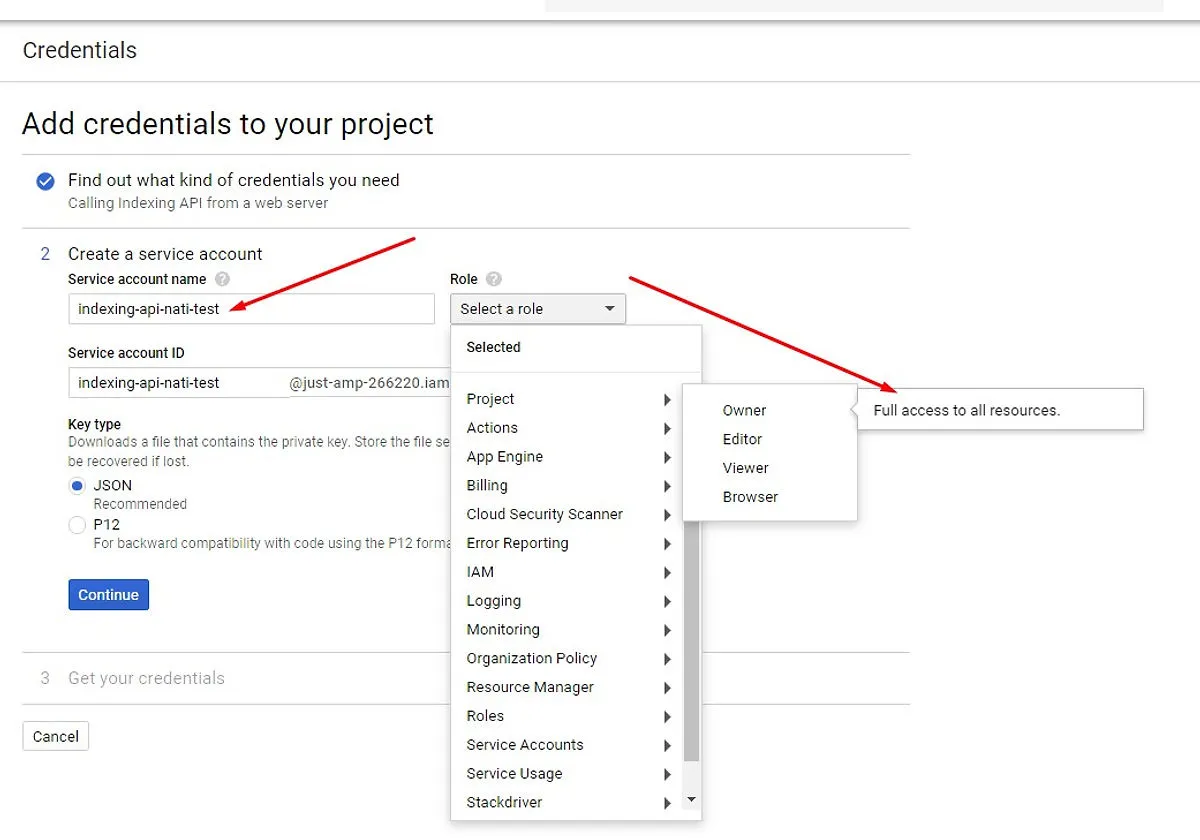Click the Continue button
Screen dimensions: 1200x840
click(108, 594)
